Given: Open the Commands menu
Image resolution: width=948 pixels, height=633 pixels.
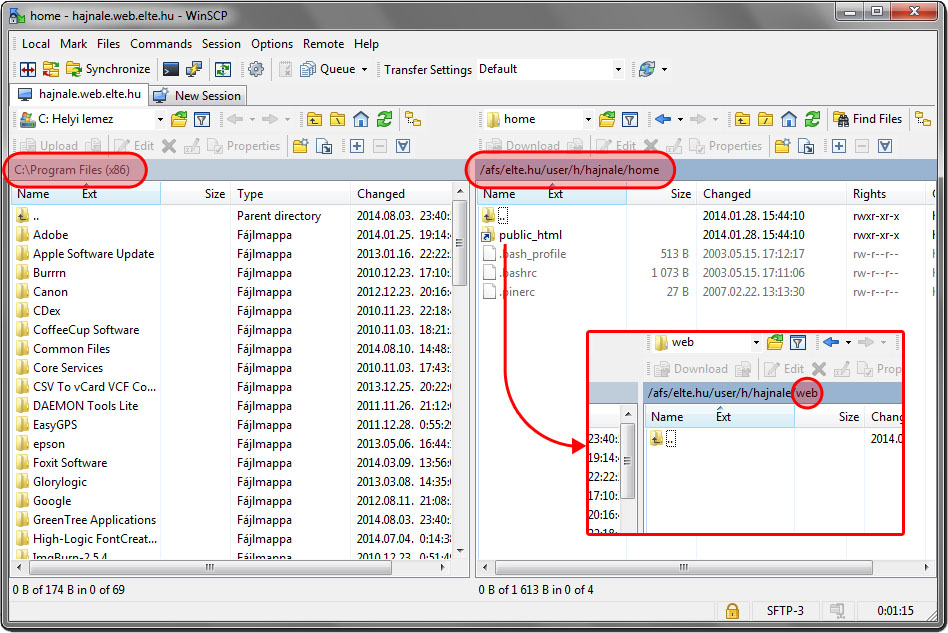Looking at the screenshot, I should click(161, 44).
